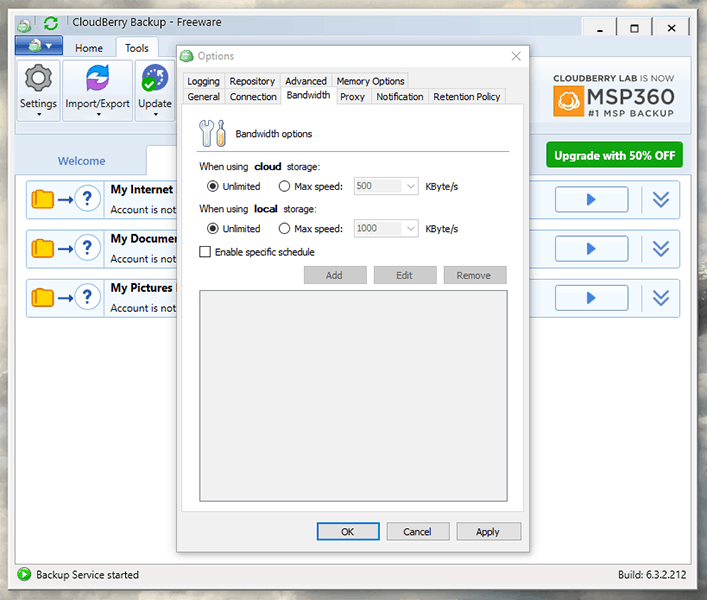Click the green Backup Service status icon
Viewport: 707px width, 600px height.
point(24,574)
